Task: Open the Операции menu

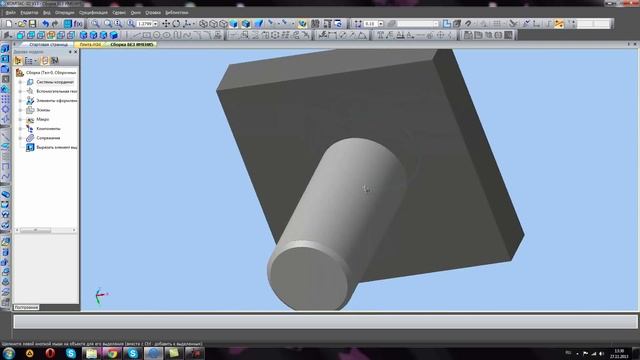Action: point(64,13)
